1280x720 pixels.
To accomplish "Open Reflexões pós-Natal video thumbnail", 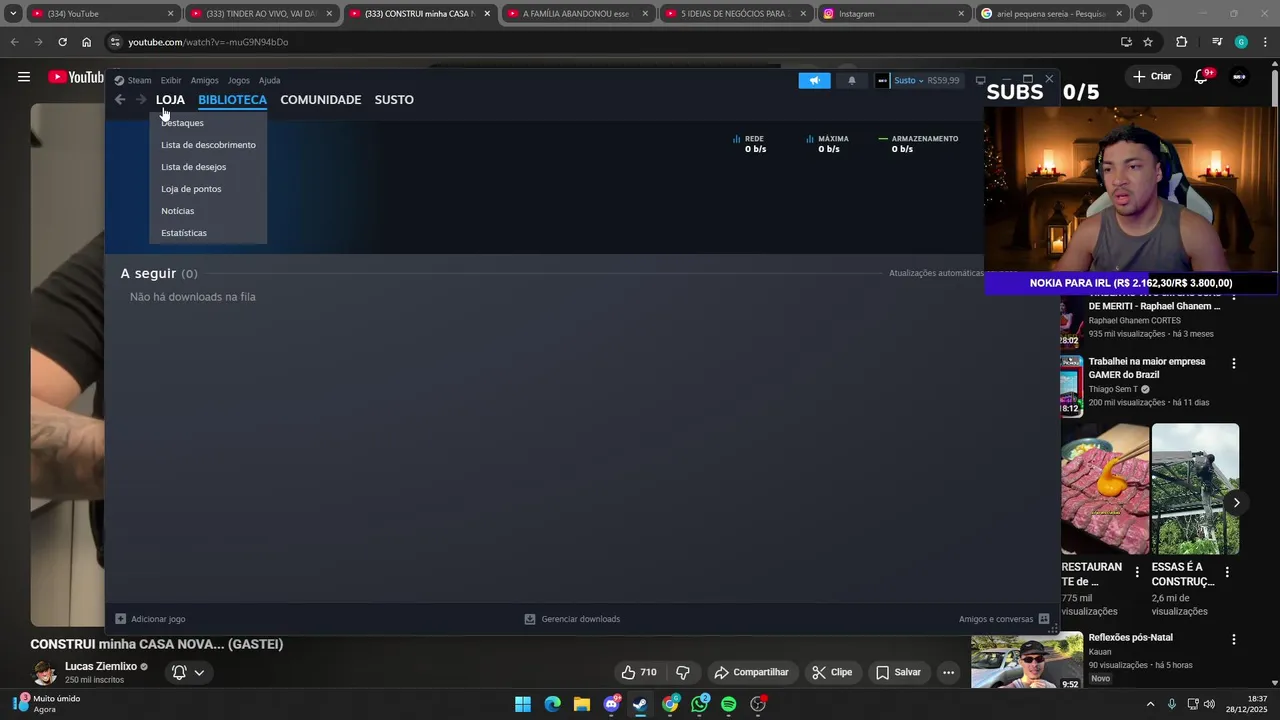I will click(1027, 660).
